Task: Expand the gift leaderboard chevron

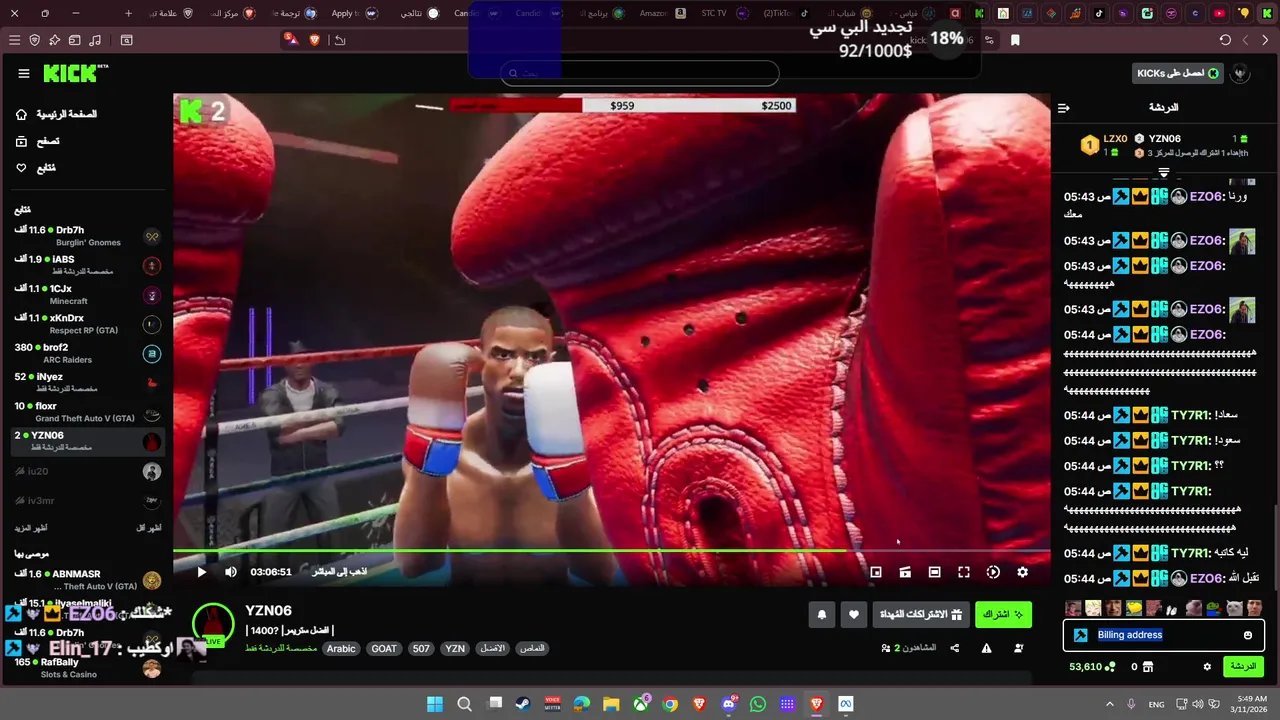Action: tap(1163, 173)
